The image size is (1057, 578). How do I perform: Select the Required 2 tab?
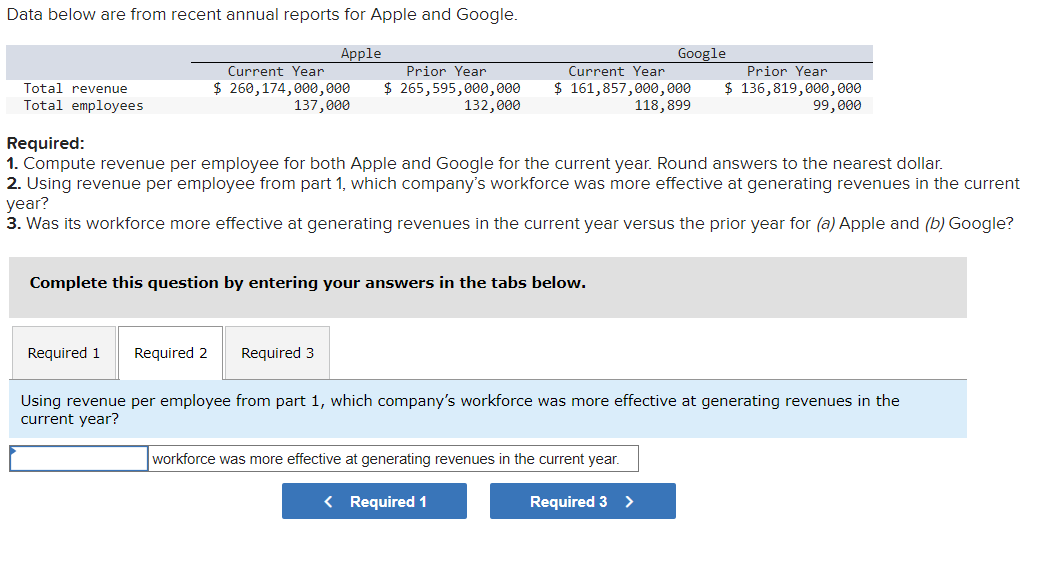click(x=170, y=352)
